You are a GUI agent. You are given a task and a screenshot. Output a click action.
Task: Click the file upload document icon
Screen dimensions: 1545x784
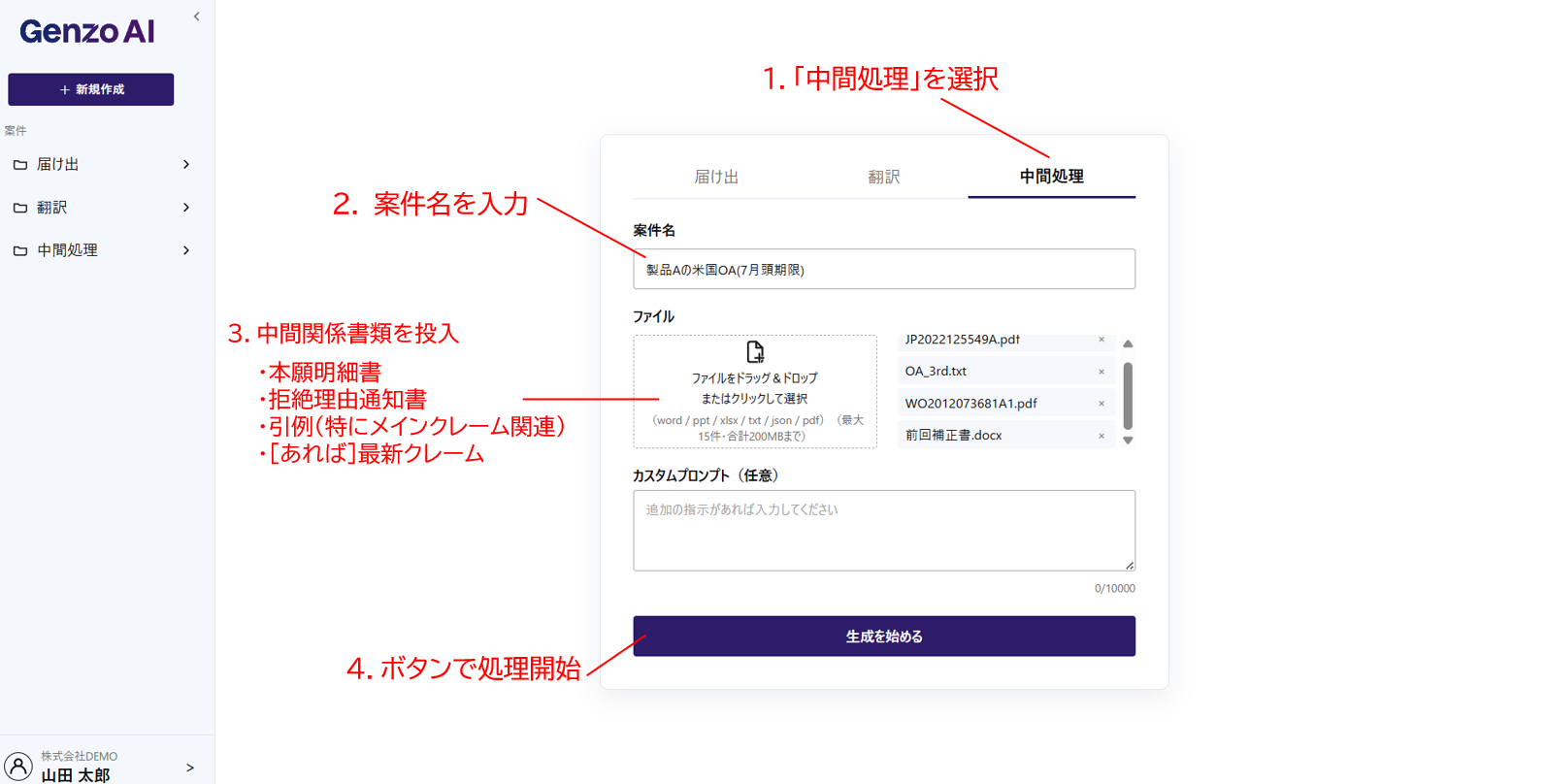pos(755,351)
